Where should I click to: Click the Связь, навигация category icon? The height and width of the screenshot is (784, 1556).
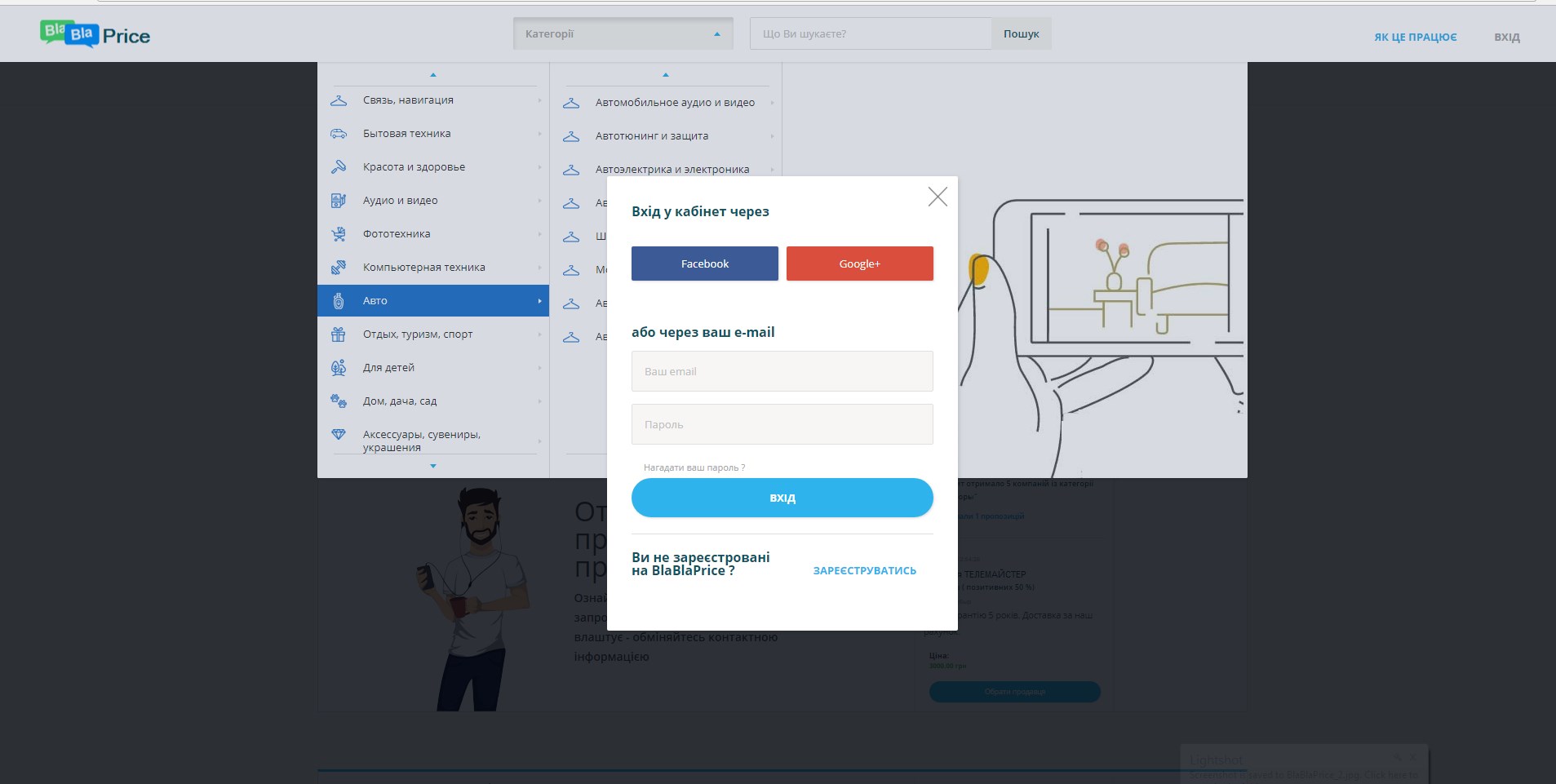pos(339,100)
